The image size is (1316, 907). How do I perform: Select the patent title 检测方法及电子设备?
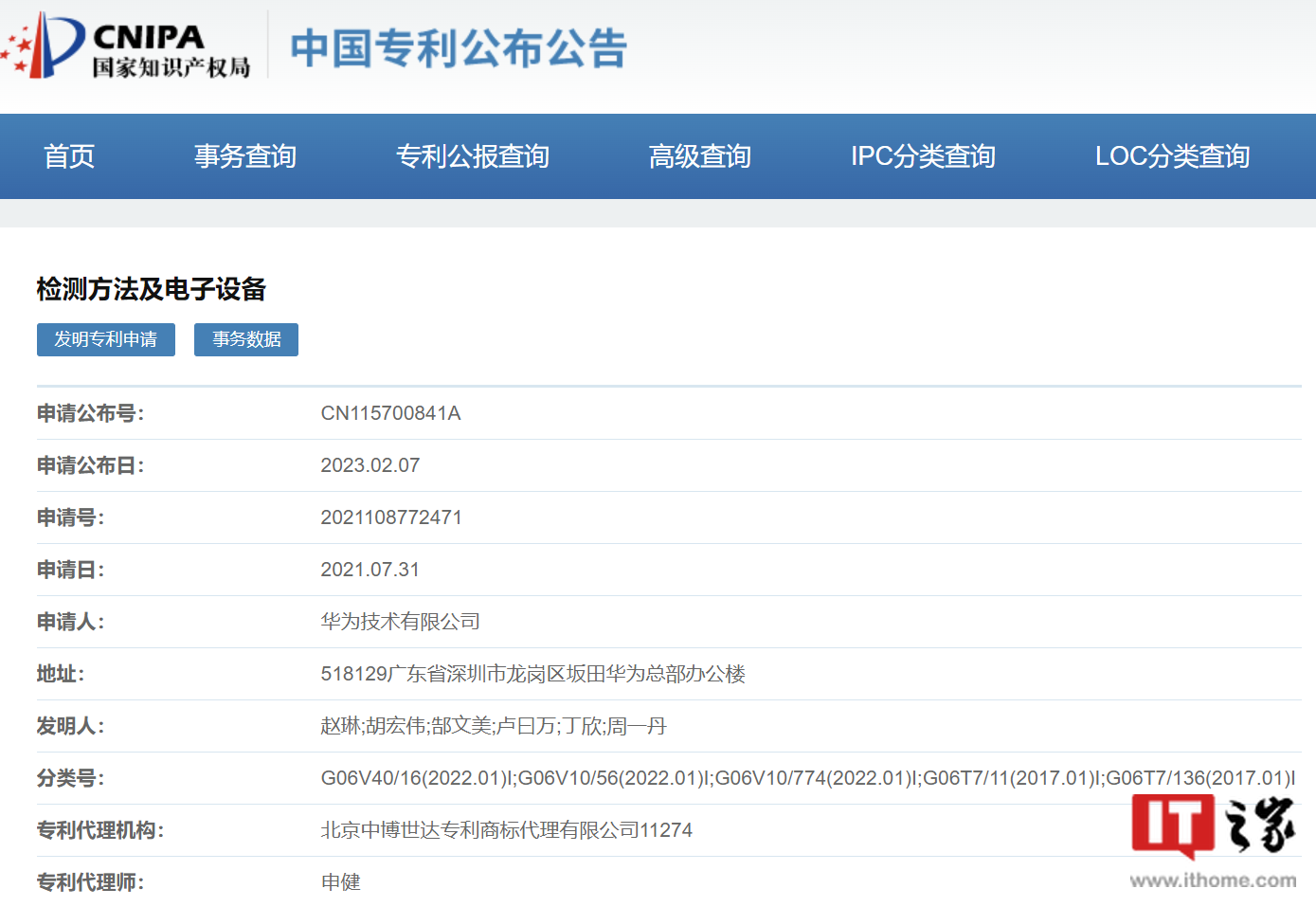pyautogui.click(x=152, y=289)
